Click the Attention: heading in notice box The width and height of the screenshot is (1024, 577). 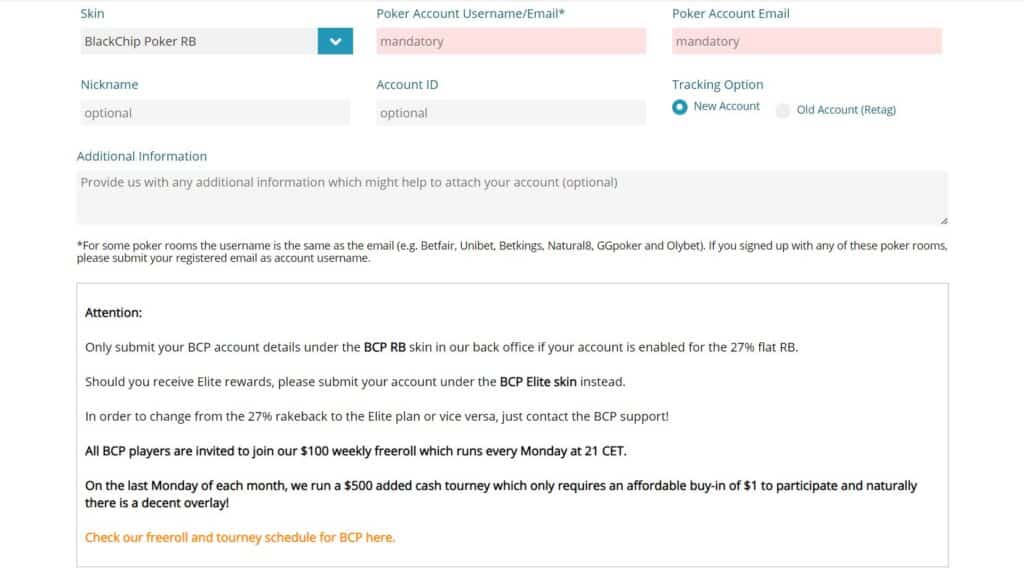114,312
